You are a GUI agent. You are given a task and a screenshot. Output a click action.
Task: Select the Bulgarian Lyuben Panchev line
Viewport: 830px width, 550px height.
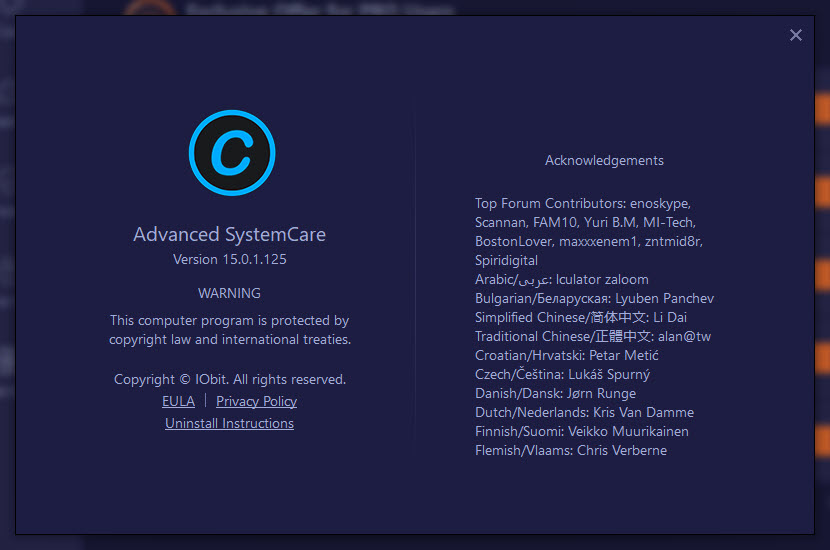click(594, 299)
